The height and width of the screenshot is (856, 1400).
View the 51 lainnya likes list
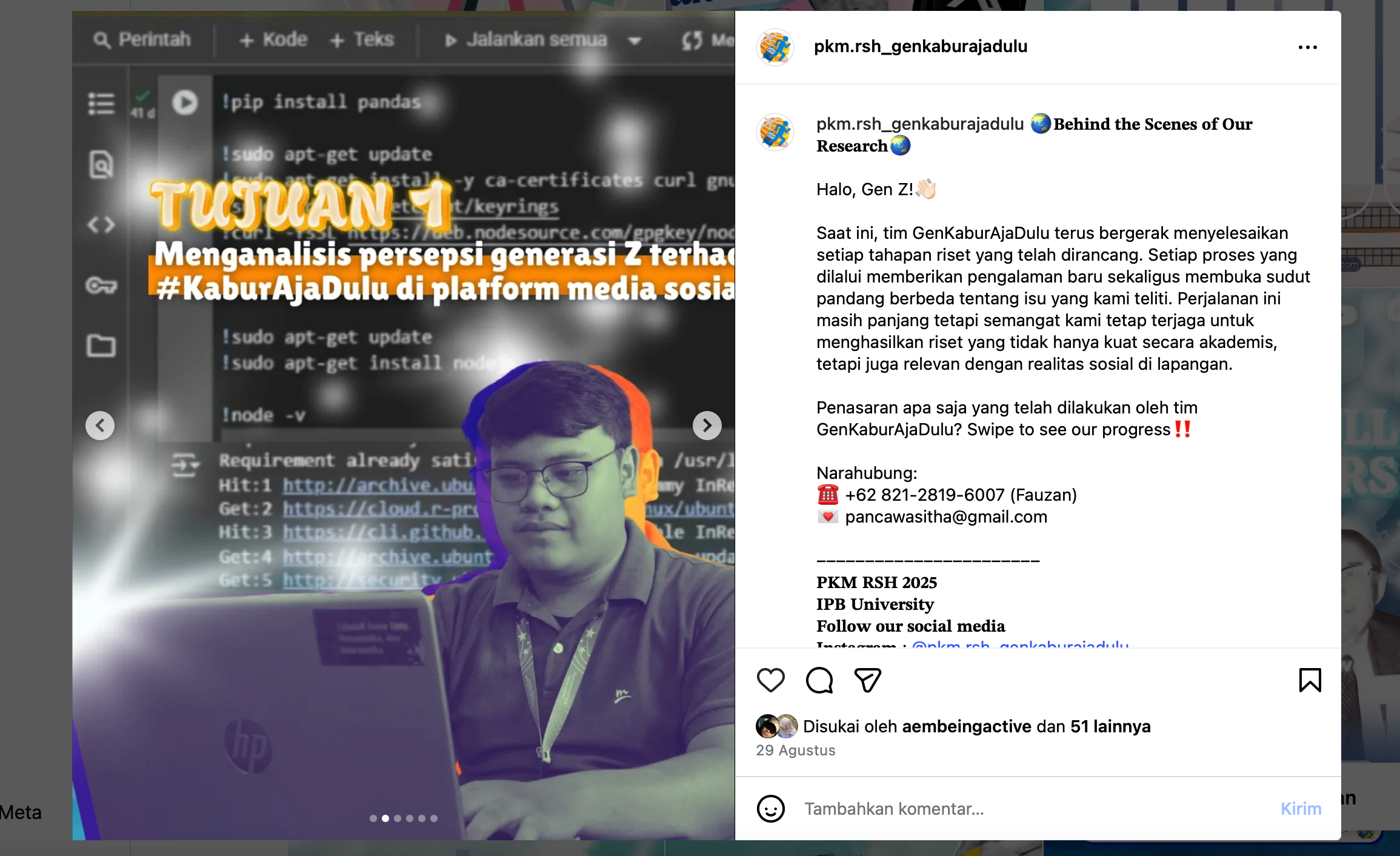pyautogui.click(x=1110, y=726)
